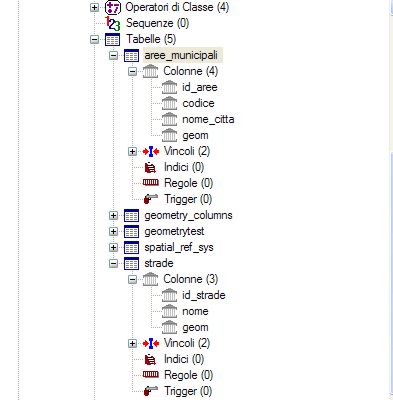This screenshot has width=393, height=400.
Task: Click the Regole icon under strade
Action: pyautogui.click(x=151, y=374)
